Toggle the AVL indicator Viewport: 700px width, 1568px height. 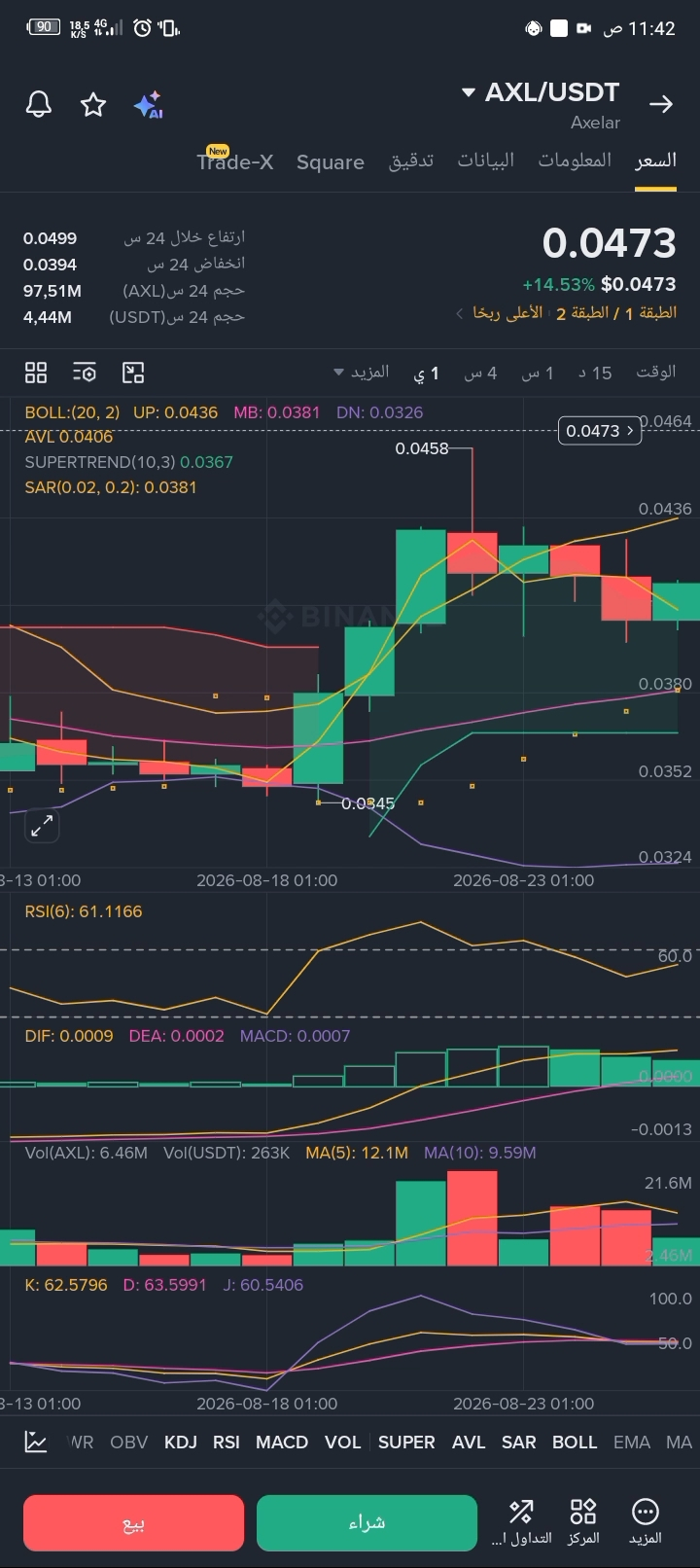(469, 1443)
